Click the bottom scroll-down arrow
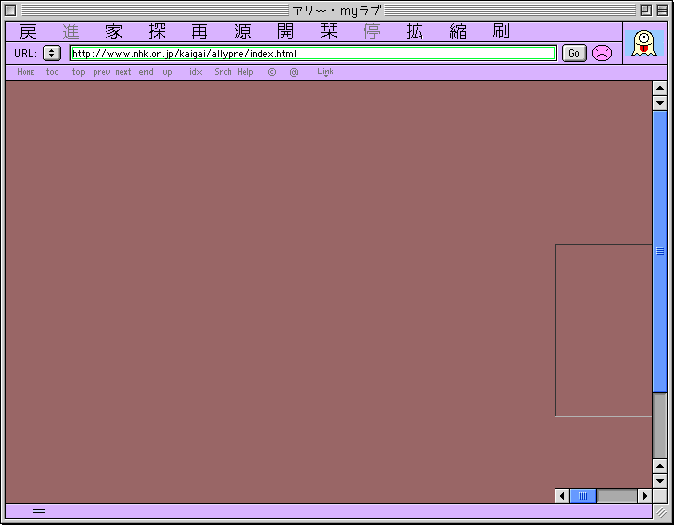 click(660, 481)
